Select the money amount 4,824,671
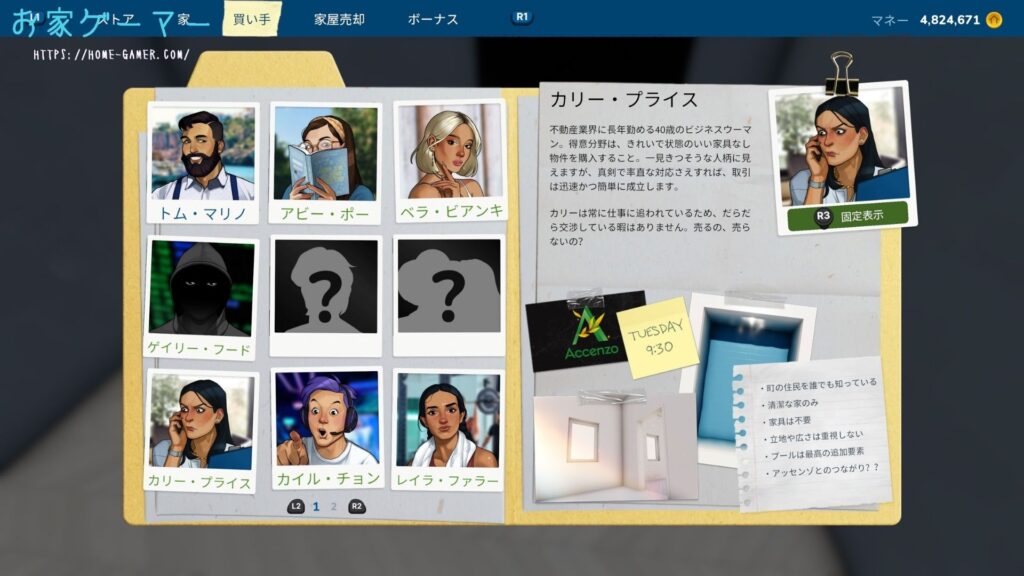Image resolution: width=1024 pixels, height=576 pixels. point(950,20)
